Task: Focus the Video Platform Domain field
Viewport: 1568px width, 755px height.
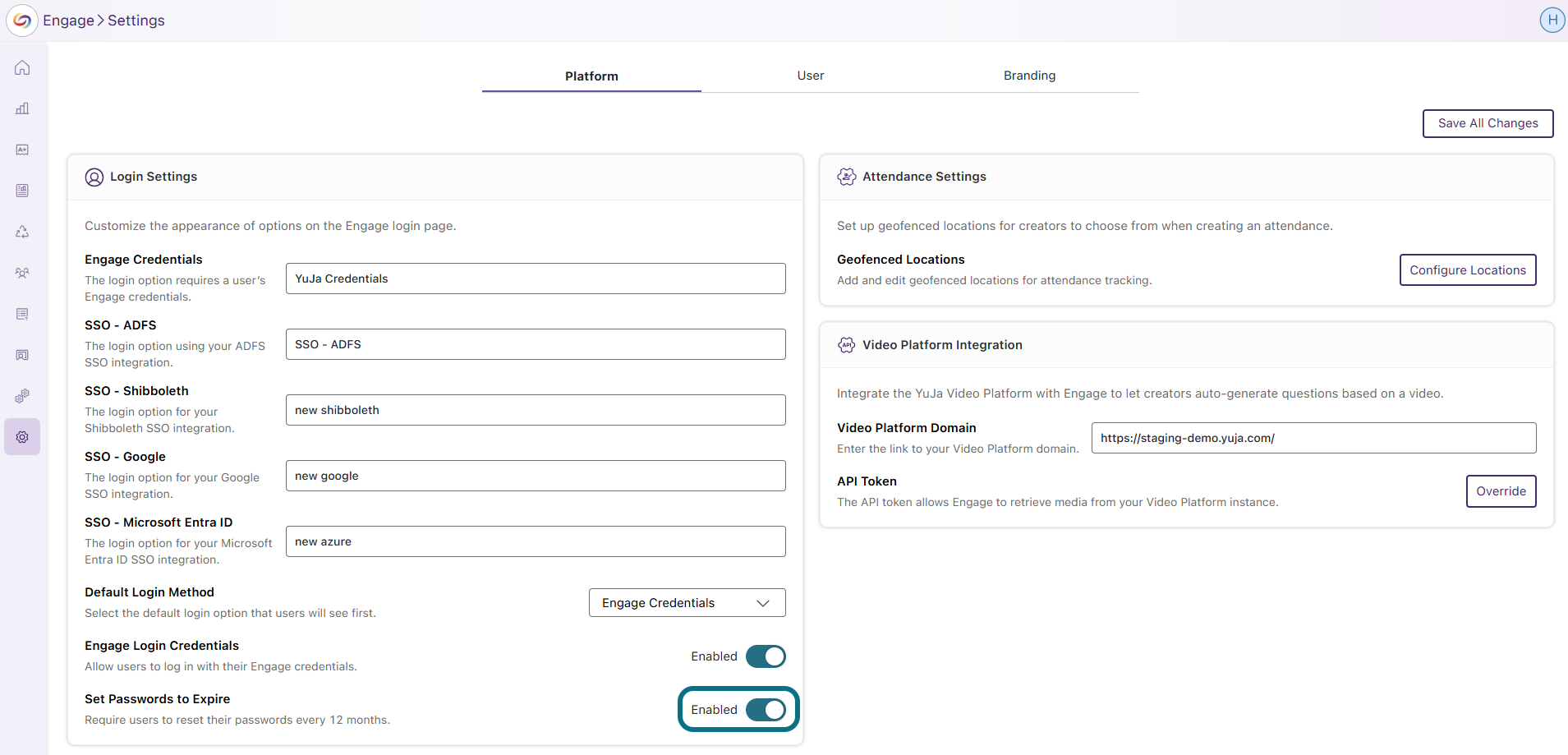Action: tap(1313, 438)
